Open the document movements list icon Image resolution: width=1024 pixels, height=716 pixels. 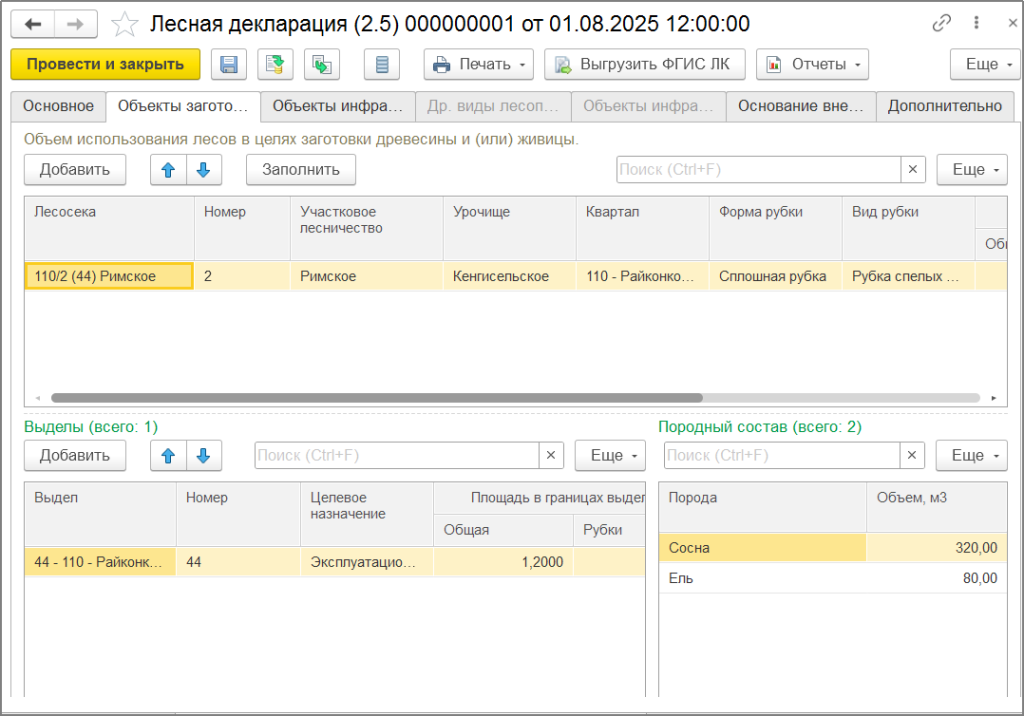tap(382, 64)
